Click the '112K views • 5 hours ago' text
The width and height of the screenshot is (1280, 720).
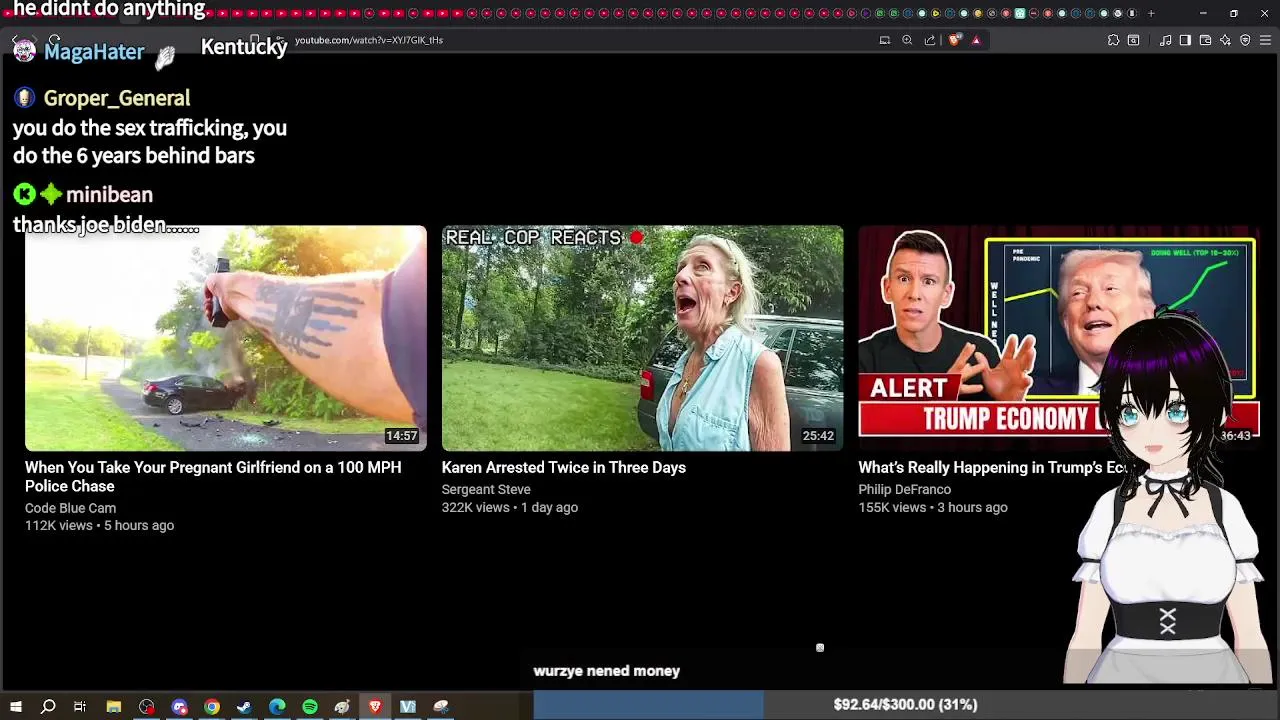click(99, 525)
